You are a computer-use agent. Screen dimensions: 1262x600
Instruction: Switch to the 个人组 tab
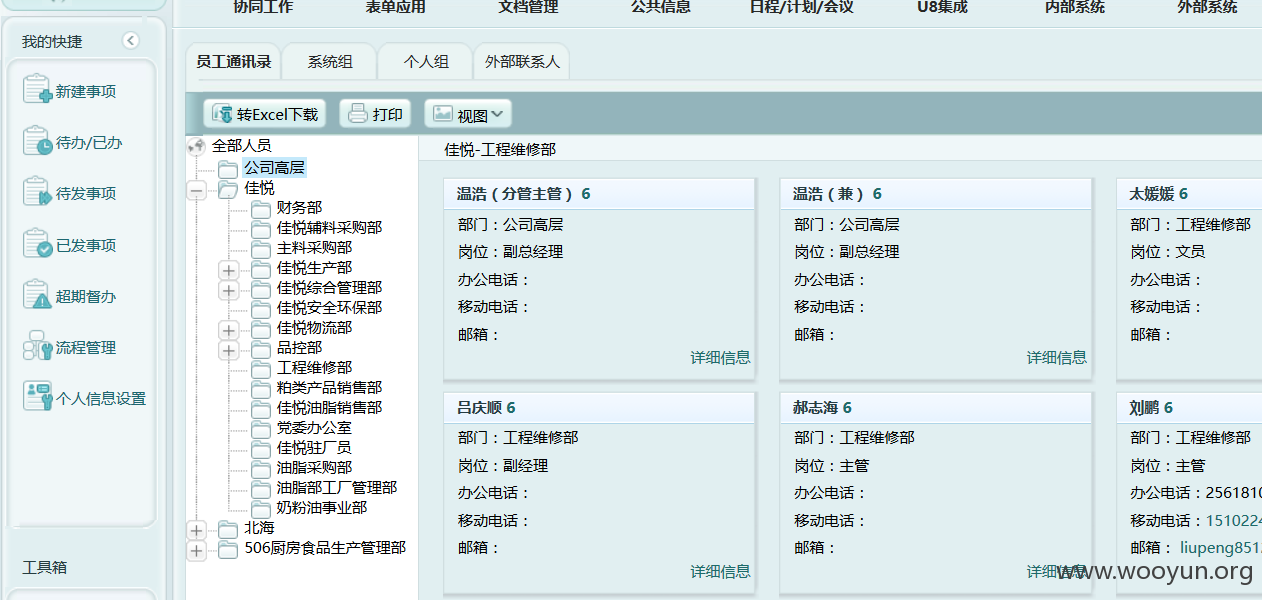[x=426, y=62]
